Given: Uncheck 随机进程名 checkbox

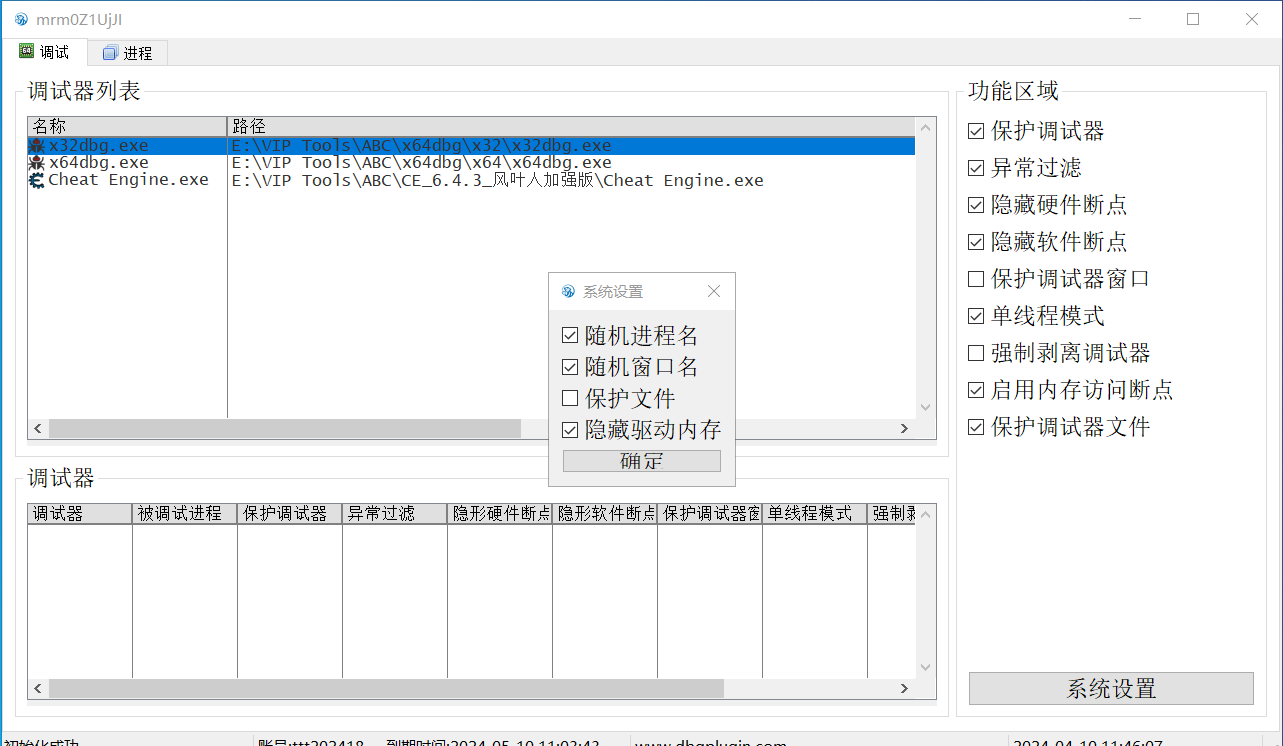Looking at the screenshot, I should pos(570,336).
